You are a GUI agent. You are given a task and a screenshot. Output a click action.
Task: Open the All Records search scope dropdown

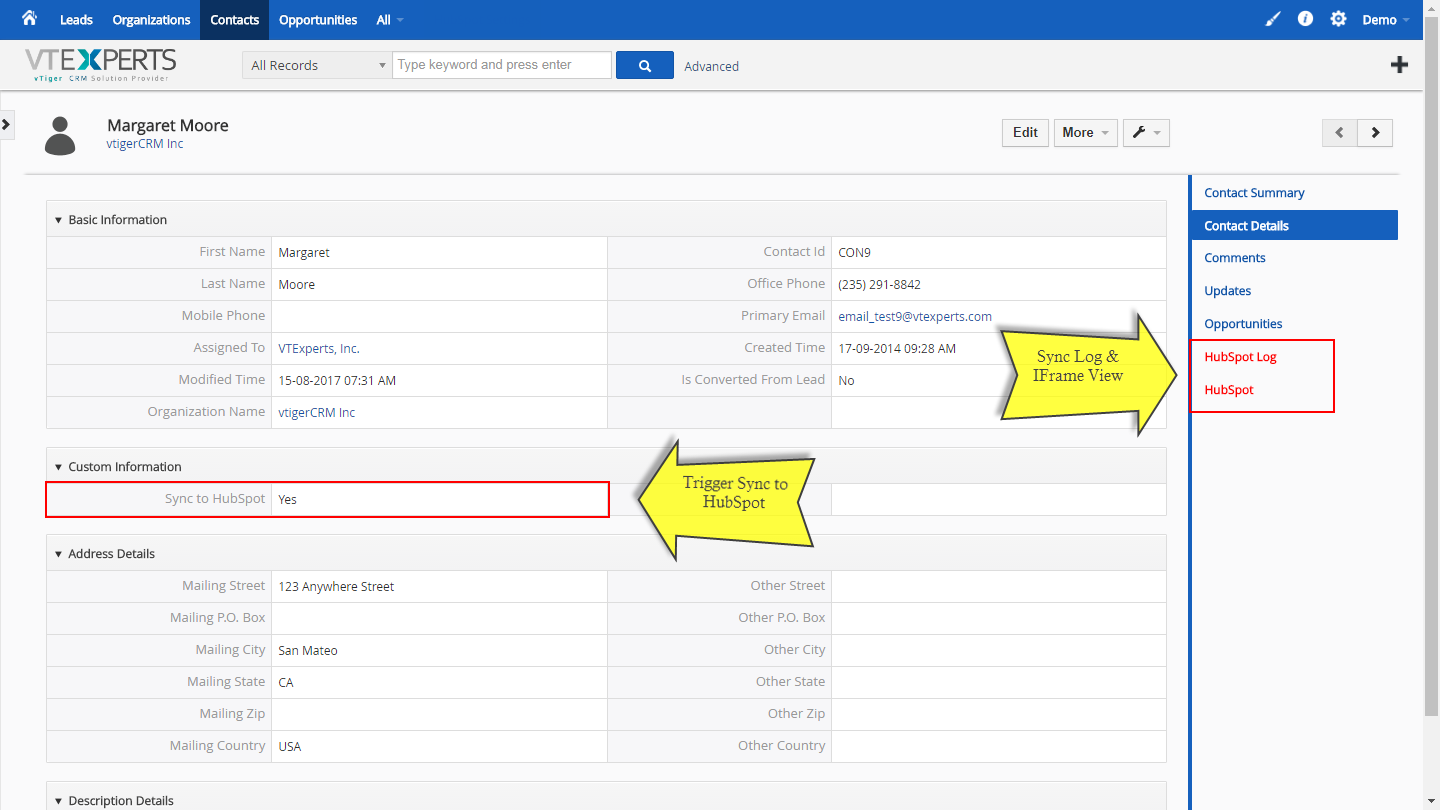pos(316,65)
